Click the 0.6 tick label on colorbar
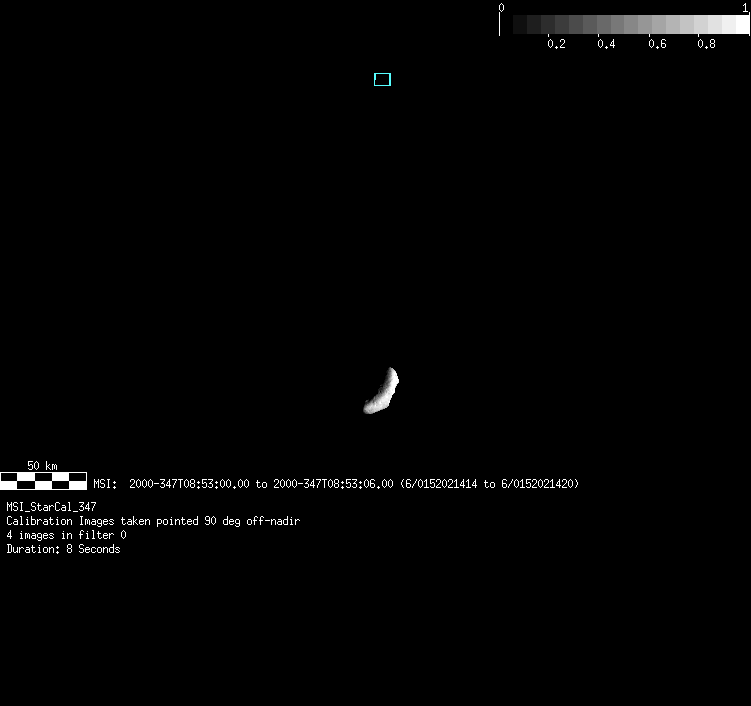Viewport: 751px width, 706px height. click(x=656, y=44)
